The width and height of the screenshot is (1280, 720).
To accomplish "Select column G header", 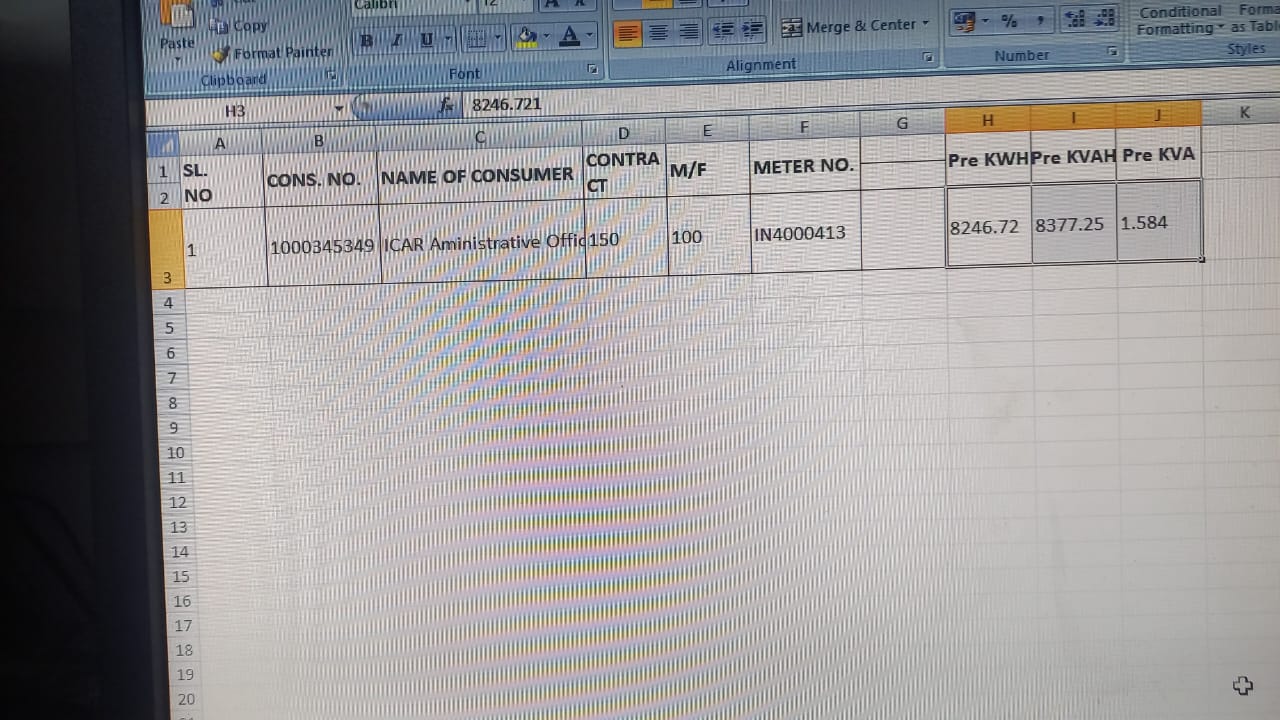I will [x=902, y=123].
